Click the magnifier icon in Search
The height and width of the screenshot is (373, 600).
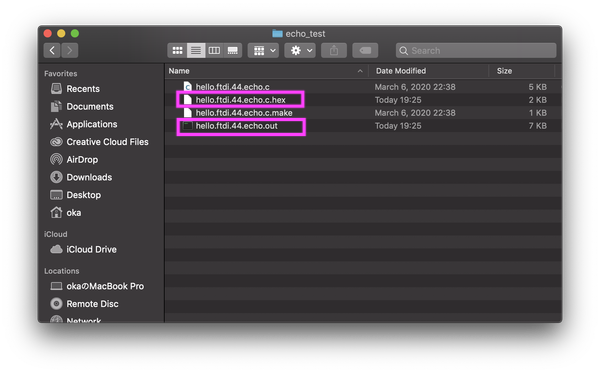tap(403, 50)
